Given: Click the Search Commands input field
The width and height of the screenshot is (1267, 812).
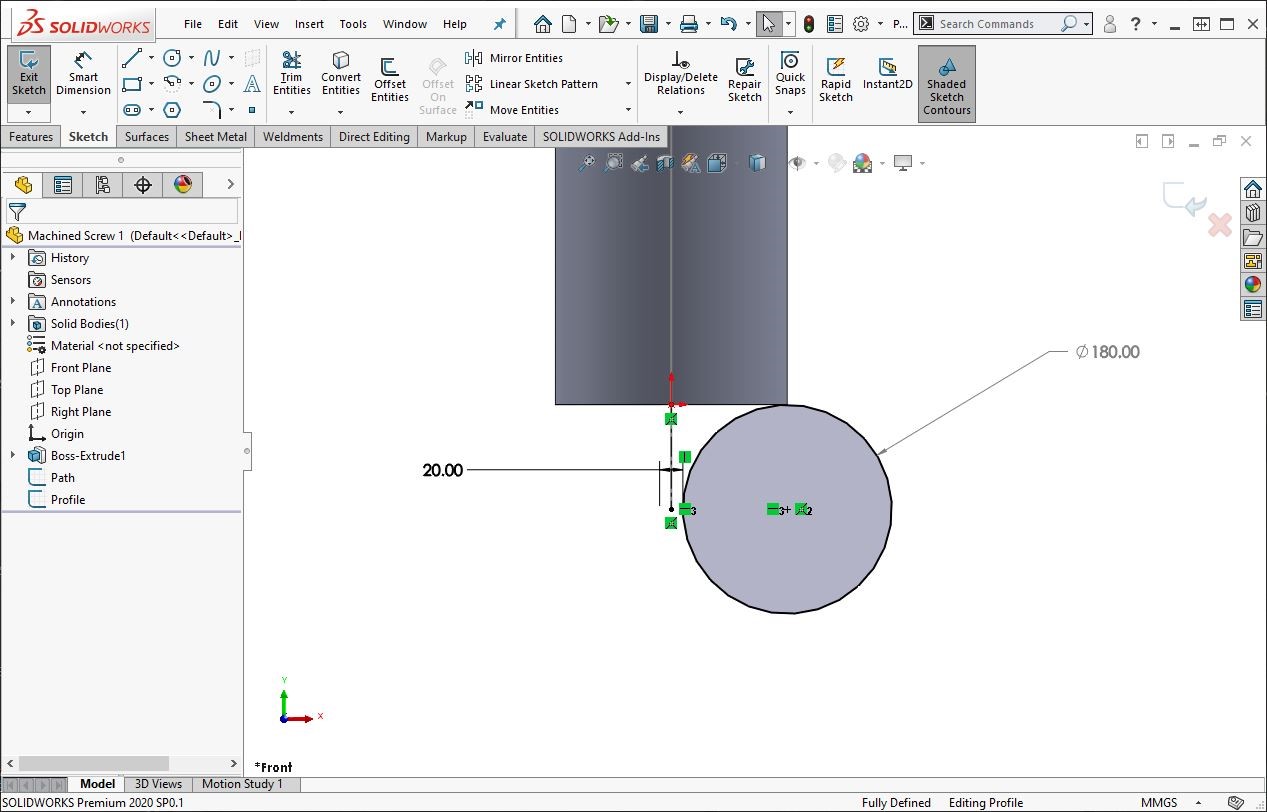Looking at the screenshot, I should [996, 24].
